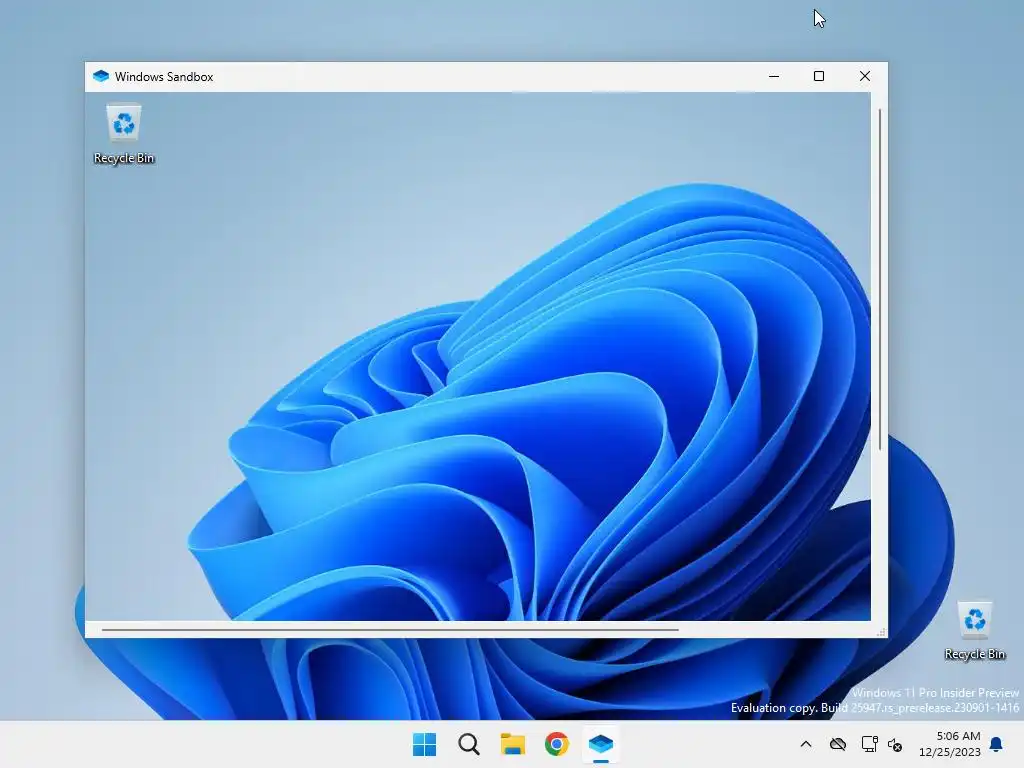Click the OneDrive cloud tray icon
The image size is (1024, 768).
838,744
